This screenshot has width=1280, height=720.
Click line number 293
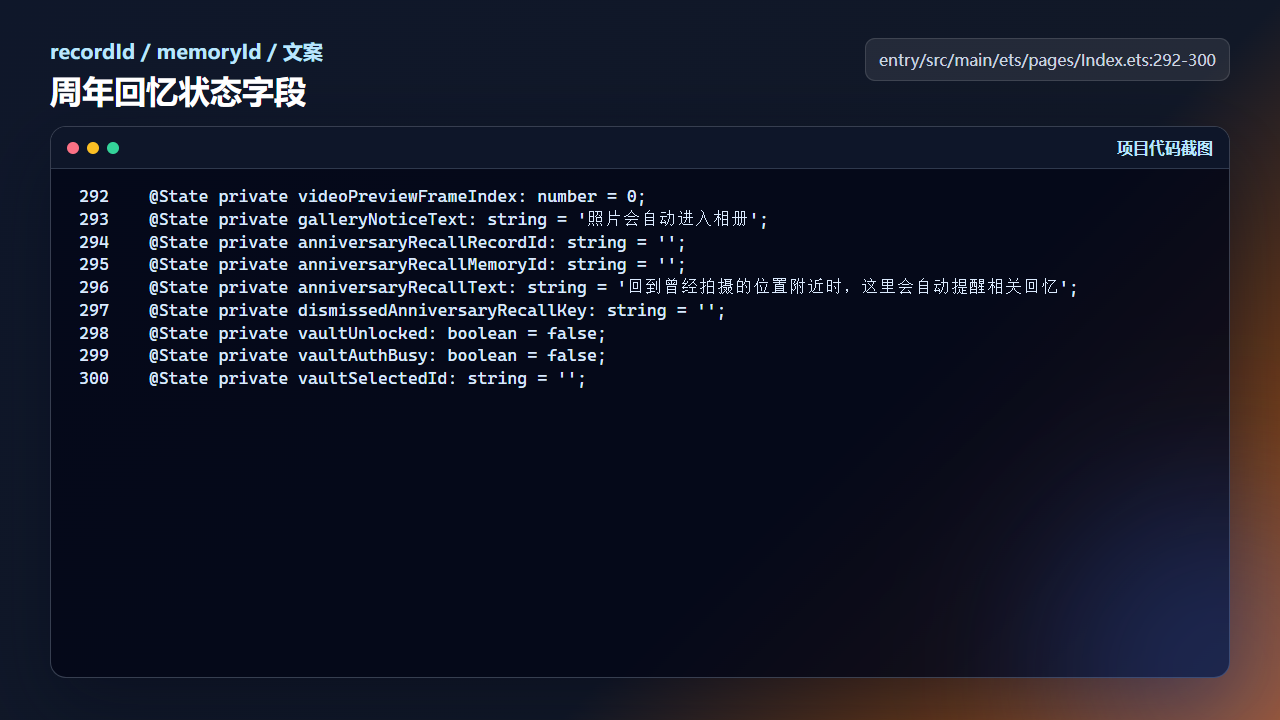coord(94,219)
